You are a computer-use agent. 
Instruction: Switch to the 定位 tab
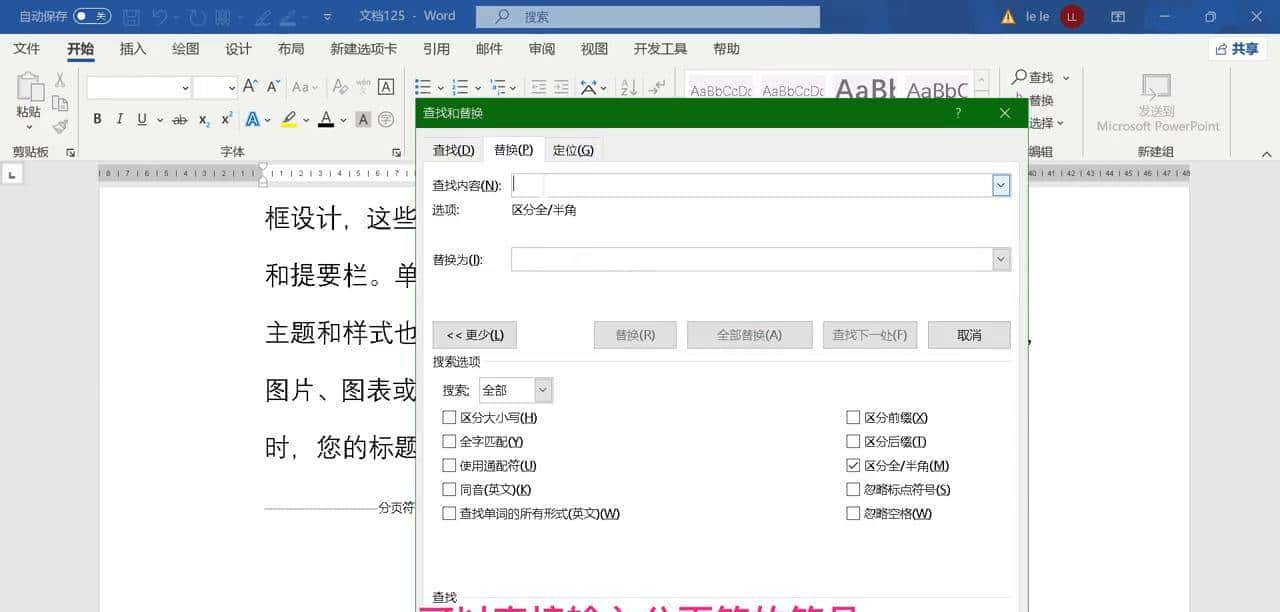tap(573, 149)
